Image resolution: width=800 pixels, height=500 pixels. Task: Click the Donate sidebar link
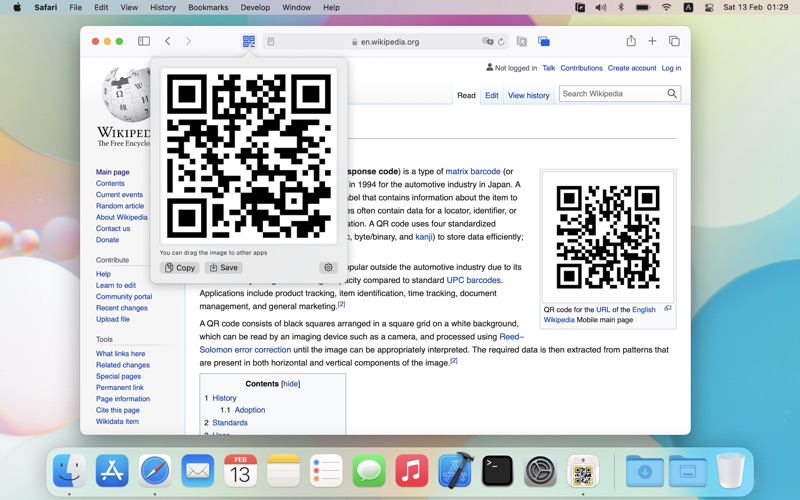[x=107, y=239]
